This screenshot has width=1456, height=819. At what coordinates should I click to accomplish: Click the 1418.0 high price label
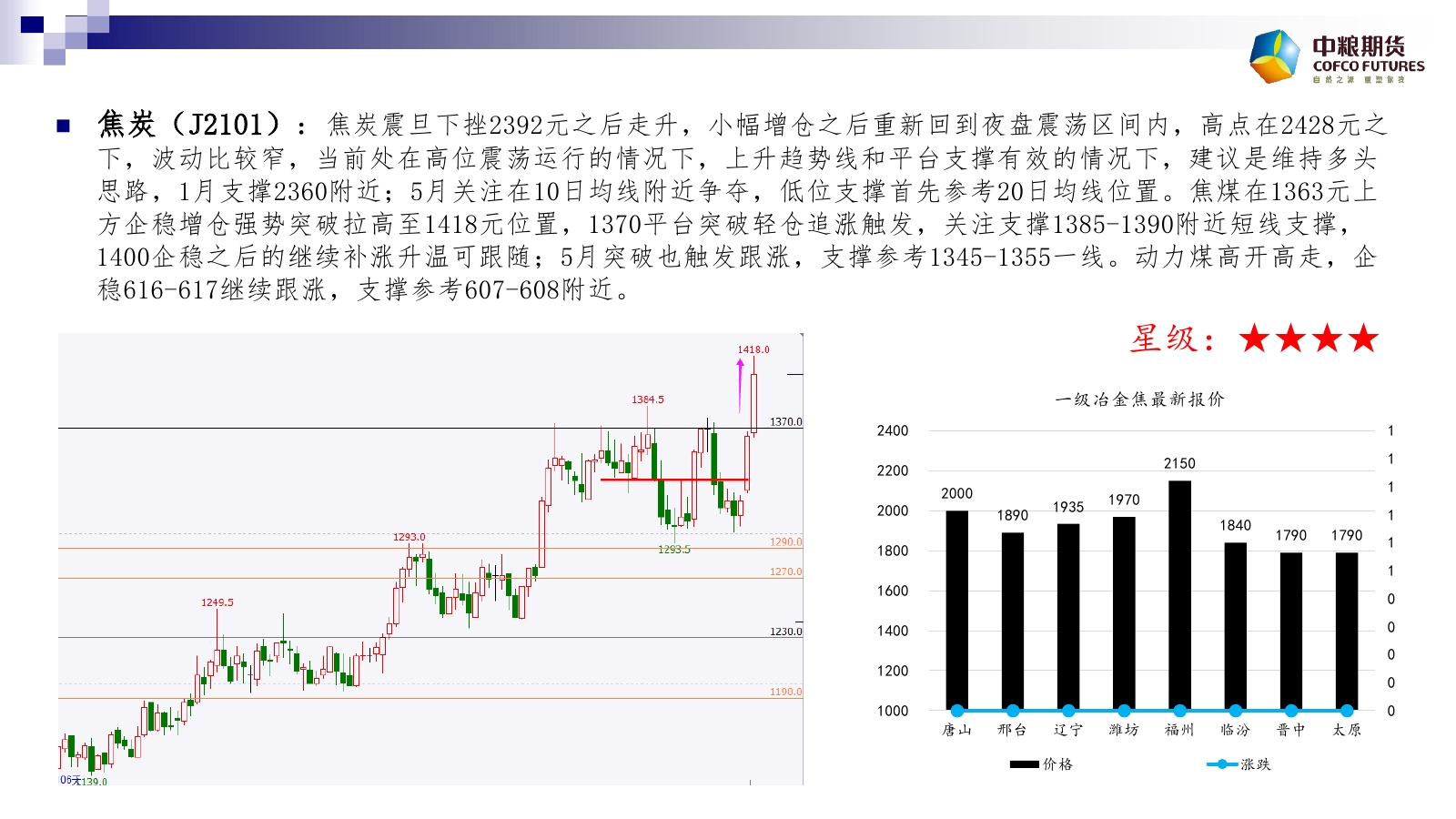click(753, 349)
